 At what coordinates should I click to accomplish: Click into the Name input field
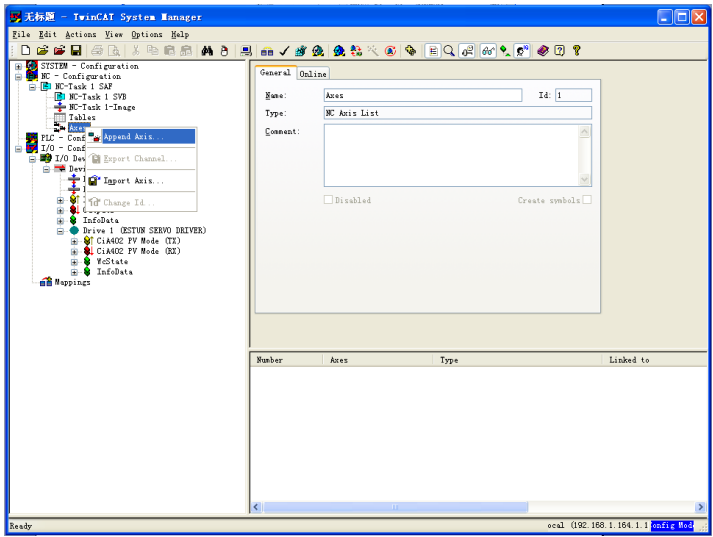pos(423,95)
